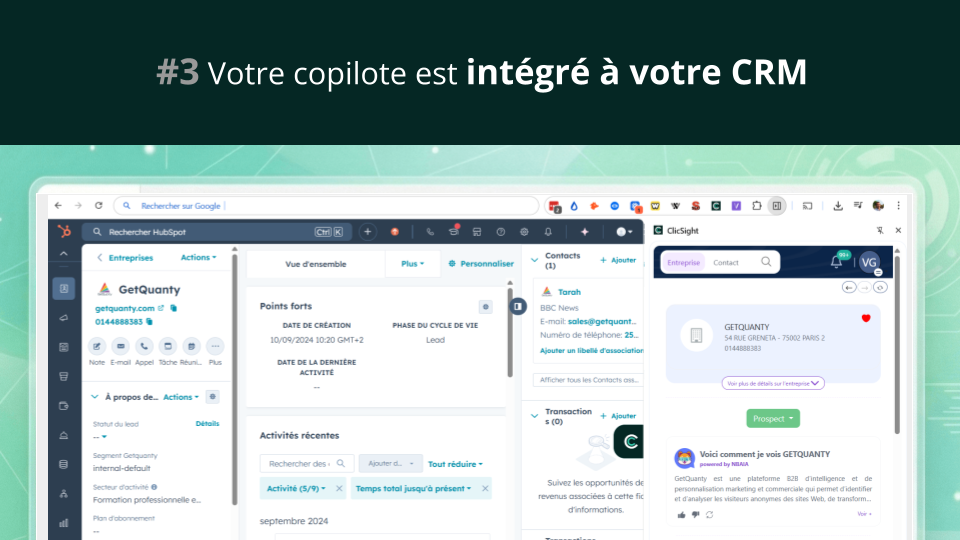Go back to Entreprises list
Image resolution: width=960 pixels, height=540 pixels.
(126, 258)
